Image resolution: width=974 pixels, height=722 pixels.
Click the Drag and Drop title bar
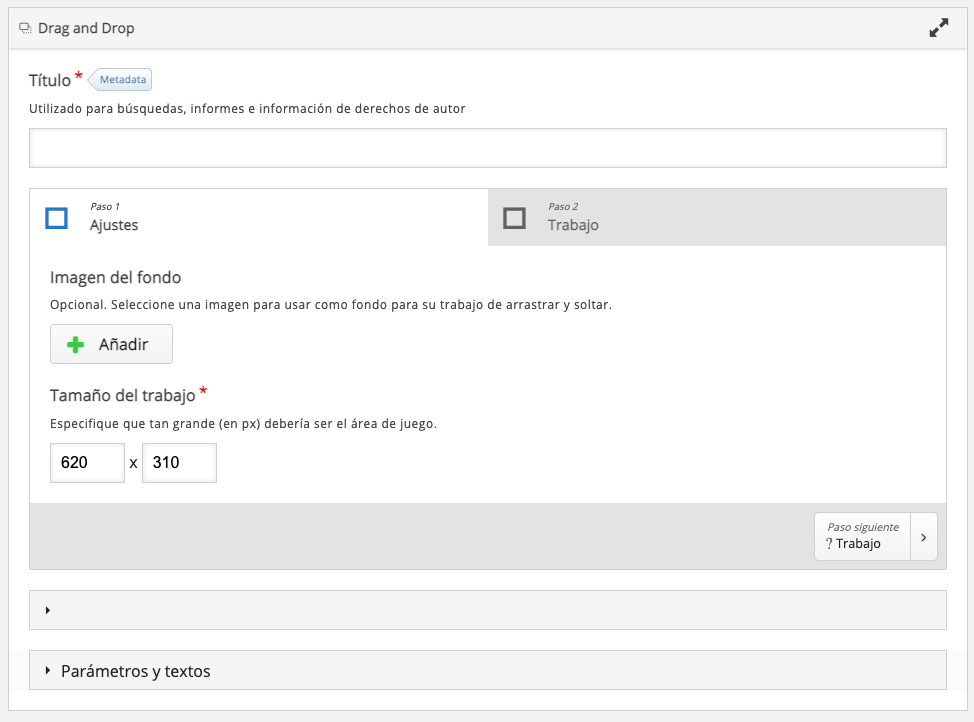pos(488,28)
